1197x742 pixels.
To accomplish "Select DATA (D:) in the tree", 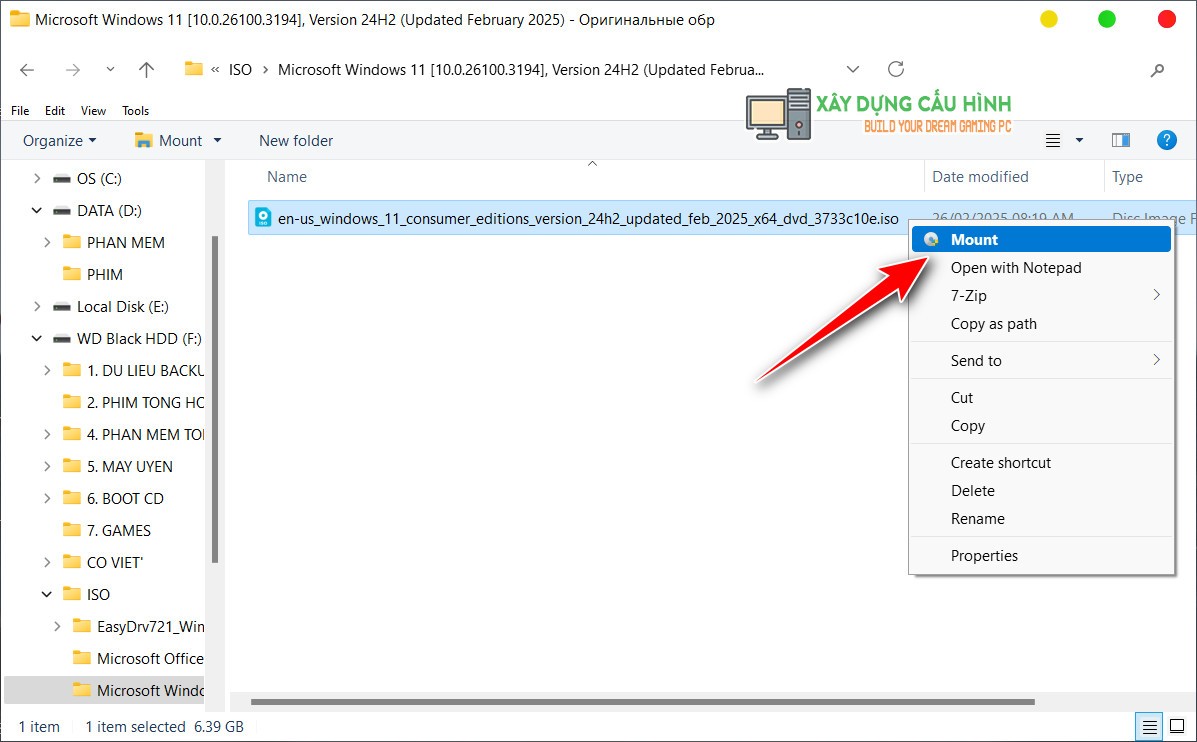I will point(109,211).
